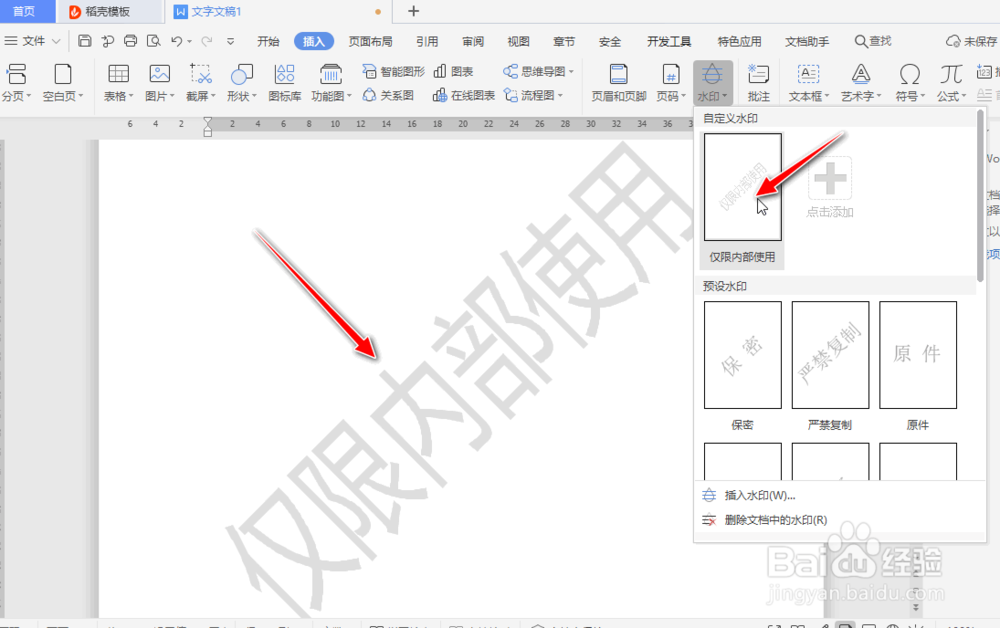
Task: Insert an 在线图表 online chart
Action: coord(464,96)
